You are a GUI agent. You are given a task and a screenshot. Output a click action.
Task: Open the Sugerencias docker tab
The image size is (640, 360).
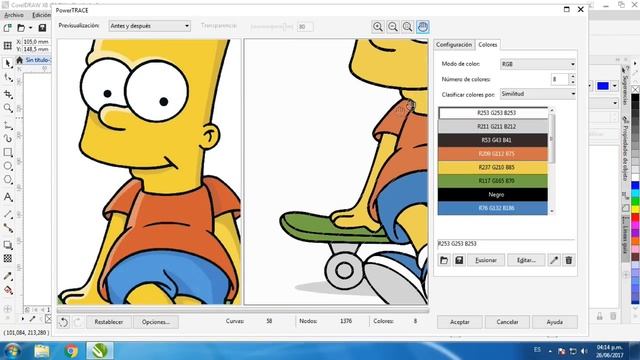click(x=625, y=85)
